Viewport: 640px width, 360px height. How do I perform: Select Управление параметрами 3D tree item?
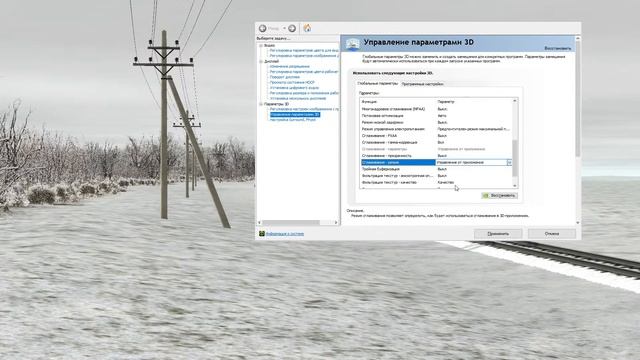coord(295,115)
